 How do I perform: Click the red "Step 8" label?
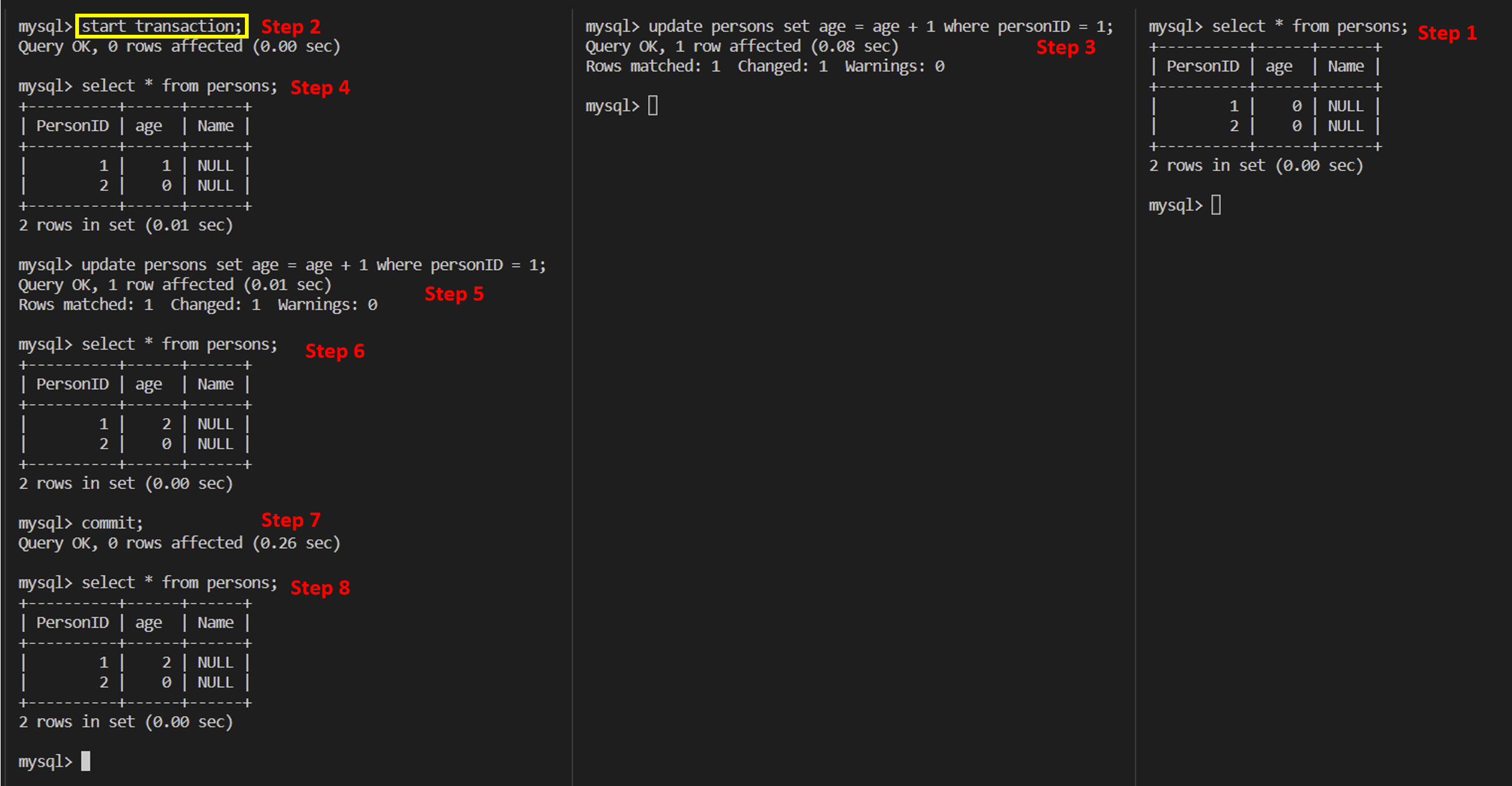[x=320, y=588]
